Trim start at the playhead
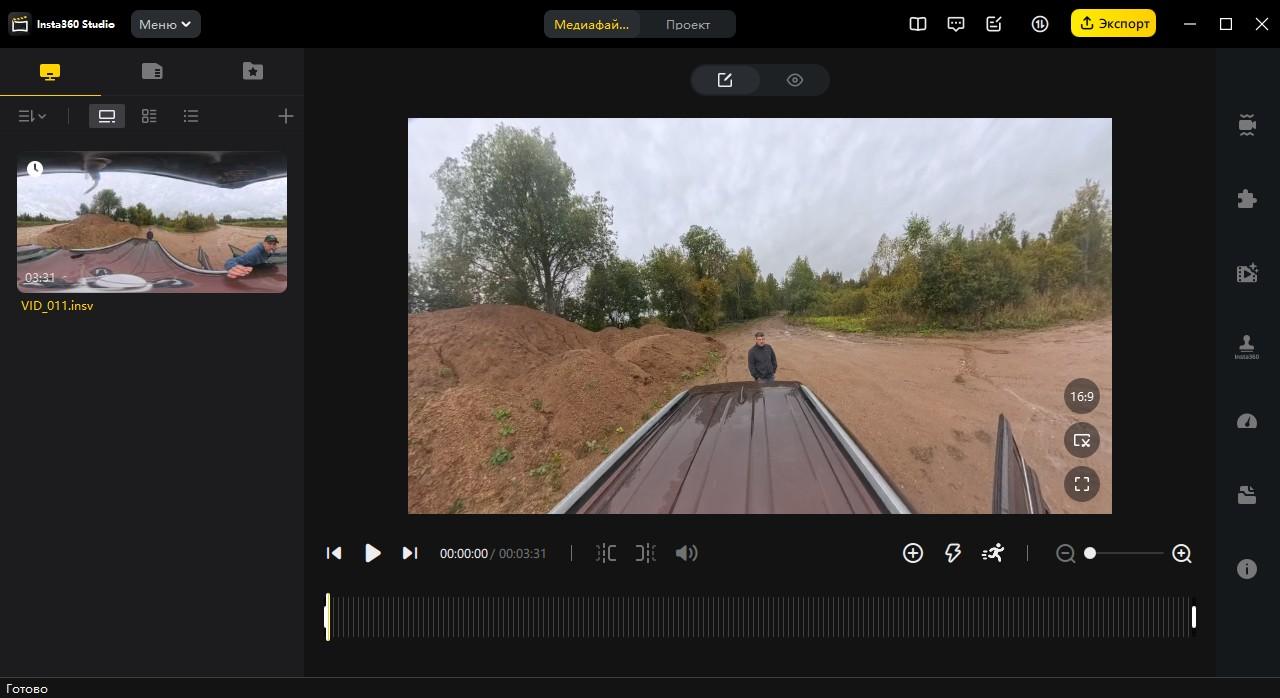This screenshot has width=1280, height=698. 606,553
